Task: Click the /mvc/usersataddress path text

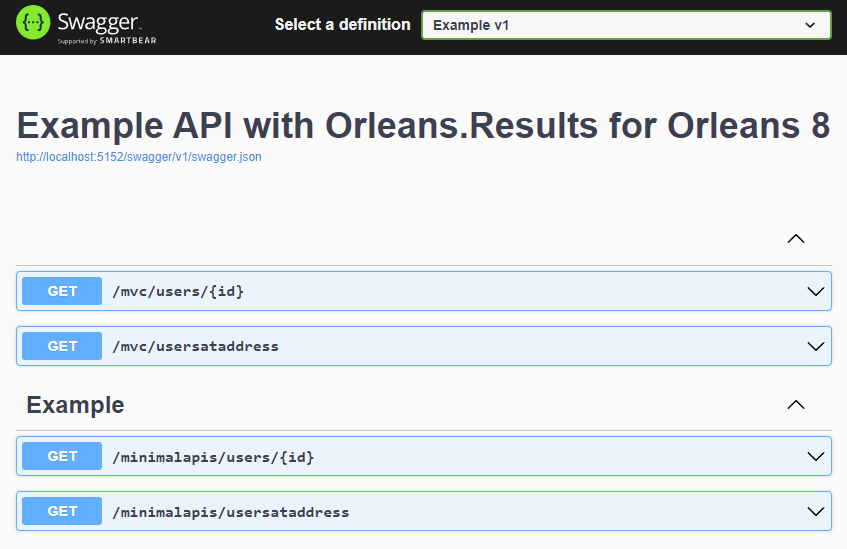Action: [196, 346]
